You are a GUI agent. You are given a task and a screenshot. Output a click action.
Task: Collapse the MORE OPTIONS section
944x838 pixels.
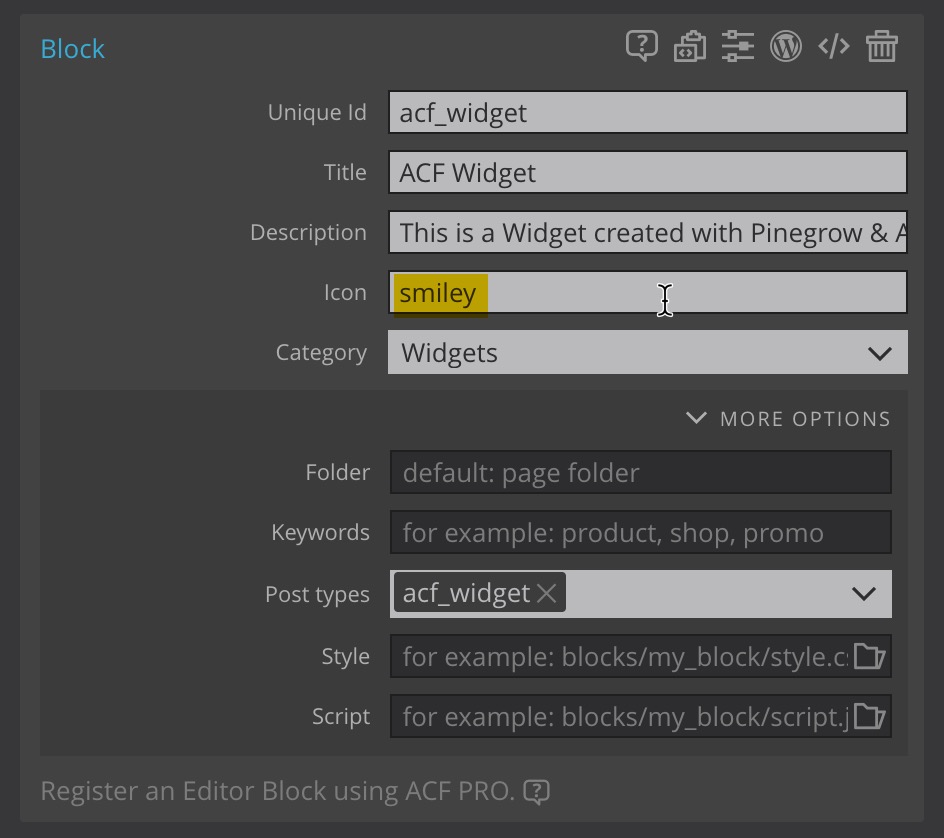[789, 418]
